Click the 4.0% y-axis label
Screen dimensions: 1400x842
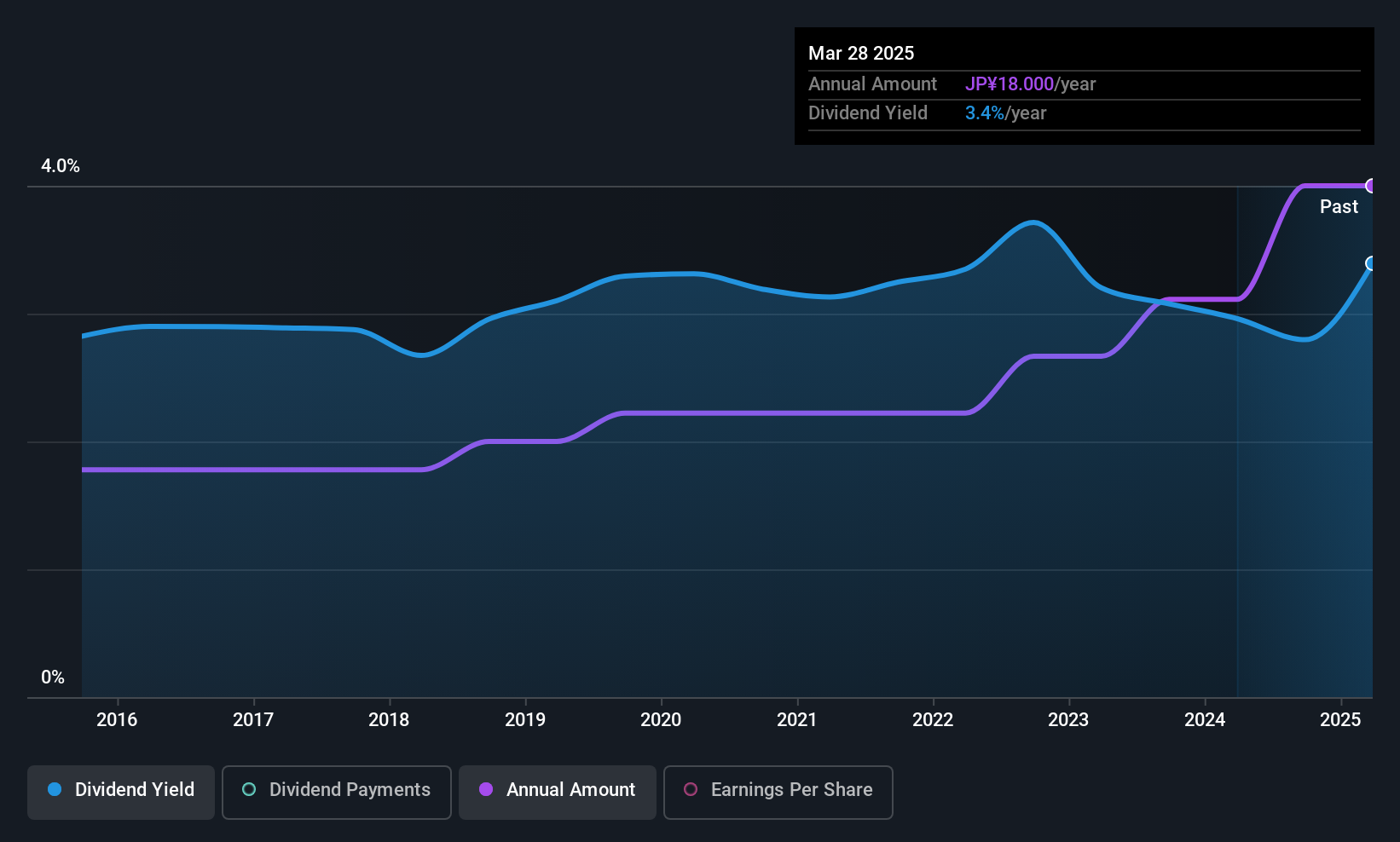(x=61, y=166)
